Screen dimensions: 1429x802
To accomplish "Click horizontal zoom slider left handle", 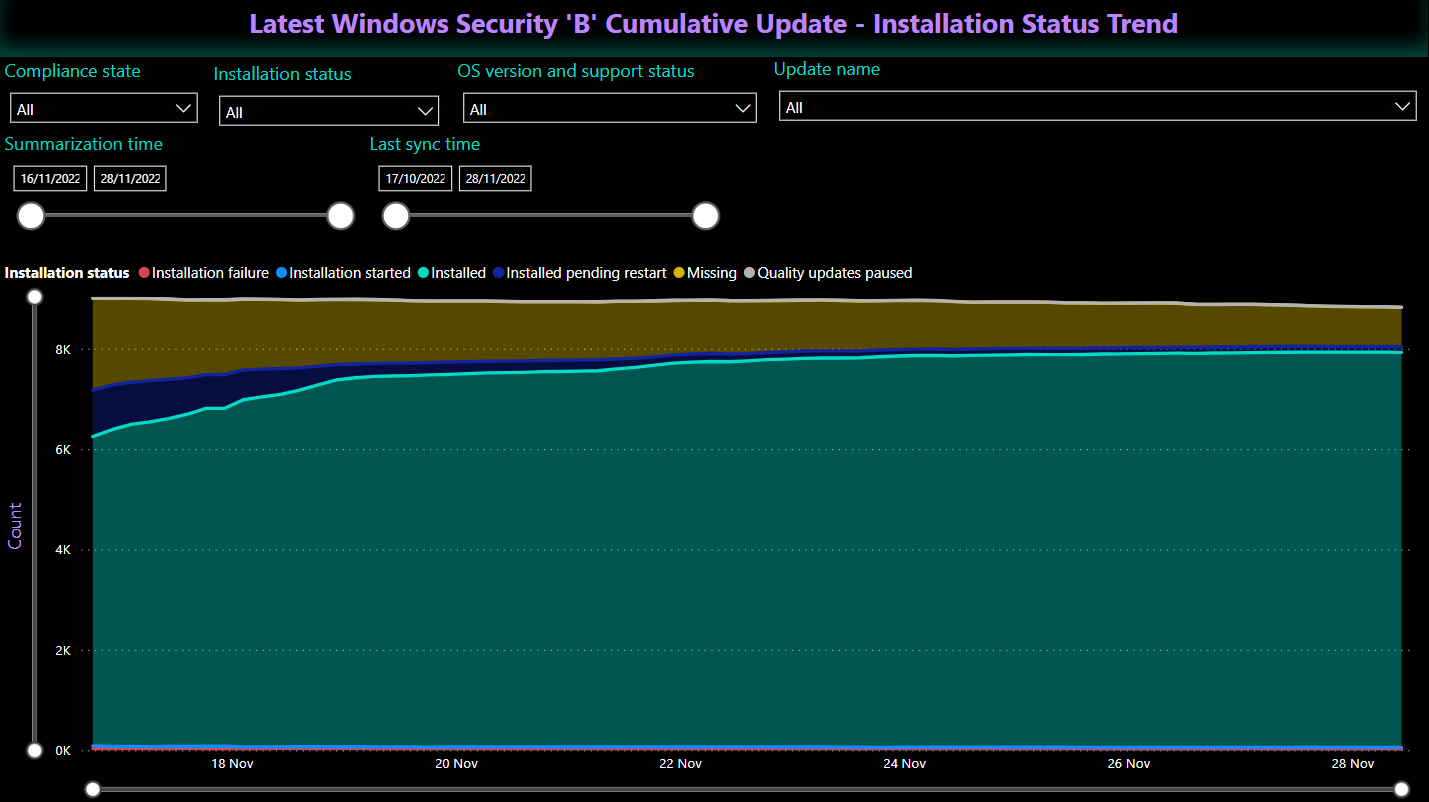I will 93,789.
